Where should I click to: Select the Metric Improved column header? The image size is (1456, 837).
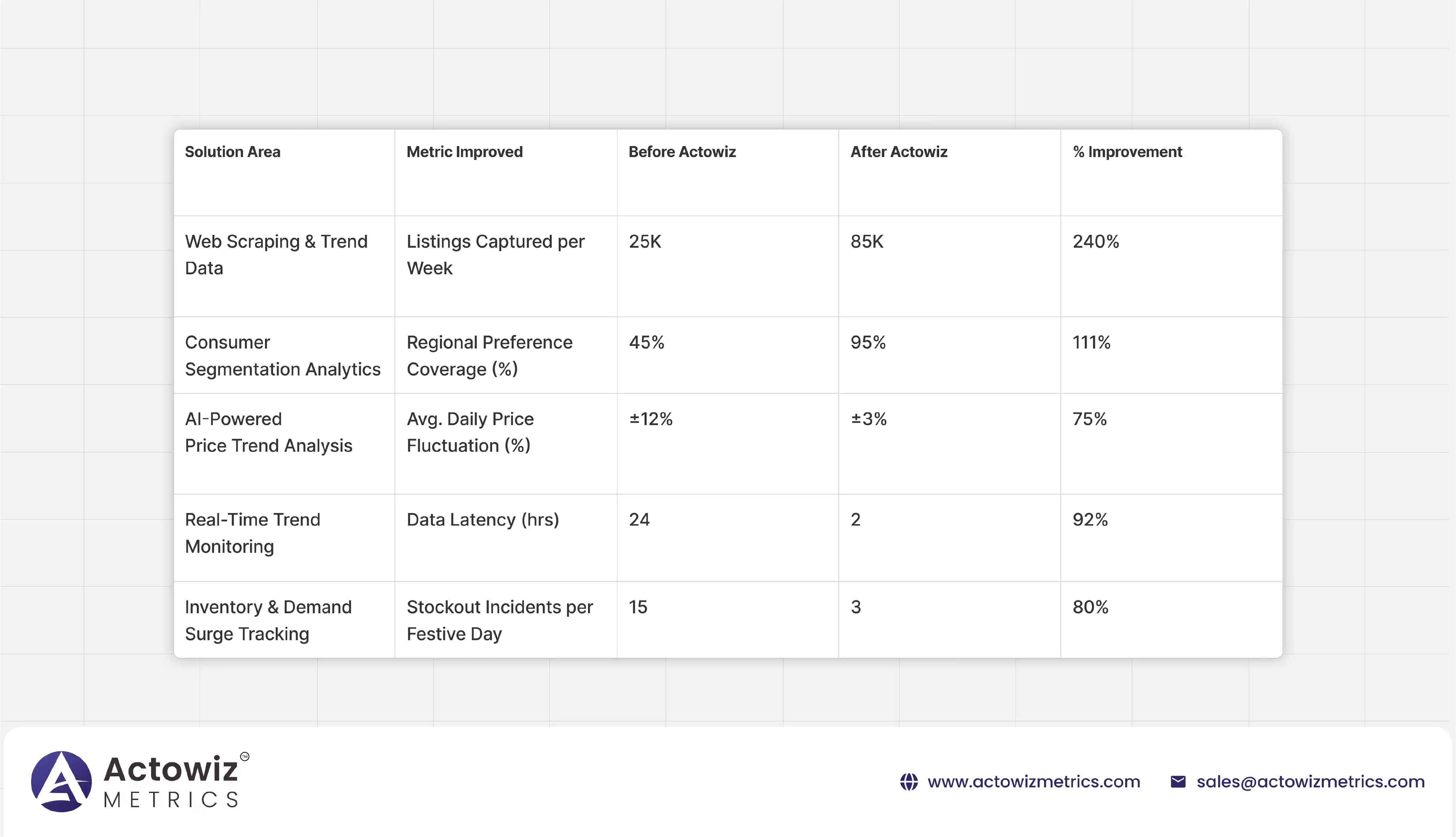pos(464,152)
